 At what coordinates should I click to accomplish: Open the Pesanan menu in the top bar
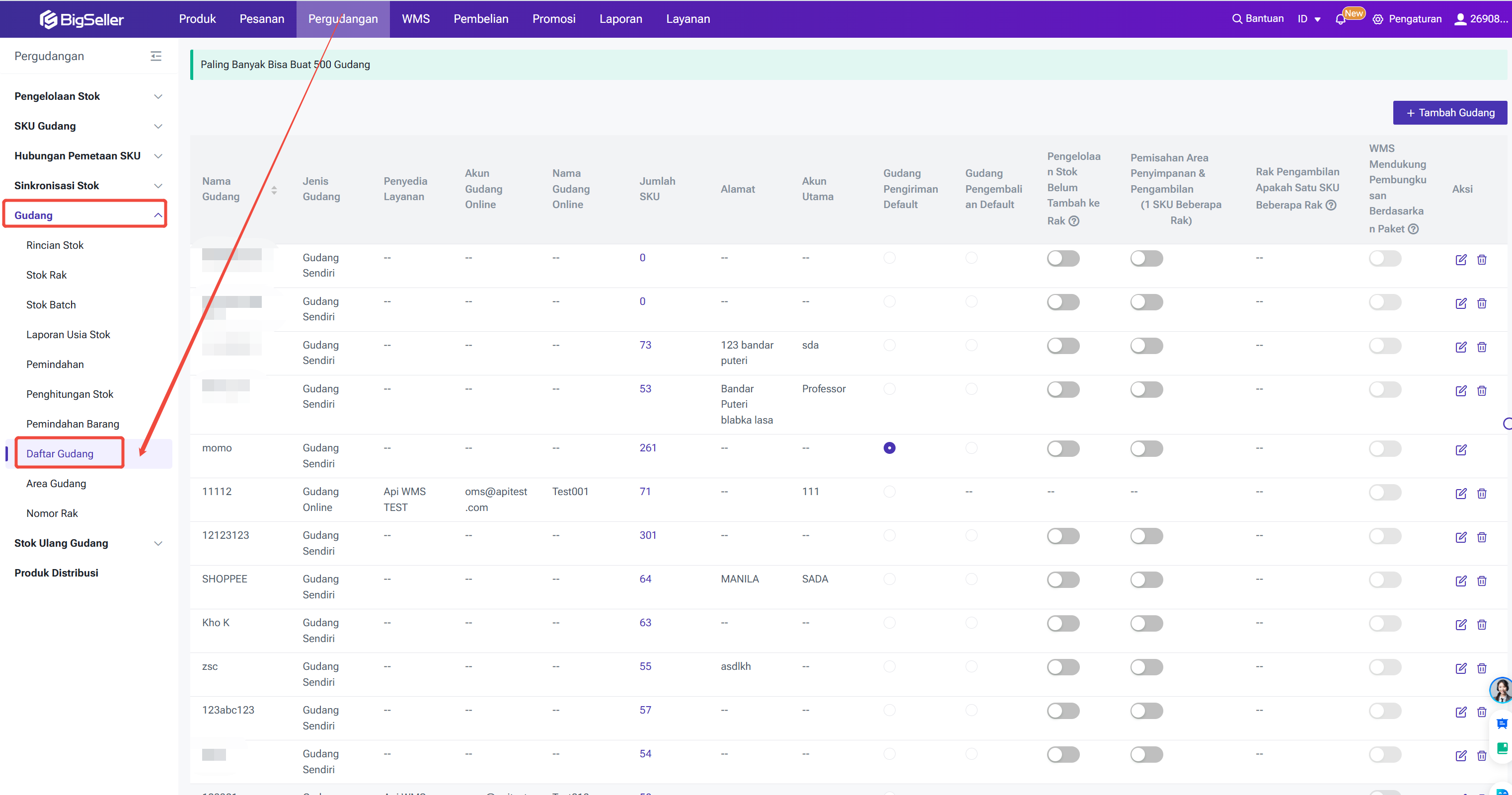pos(262,19)
